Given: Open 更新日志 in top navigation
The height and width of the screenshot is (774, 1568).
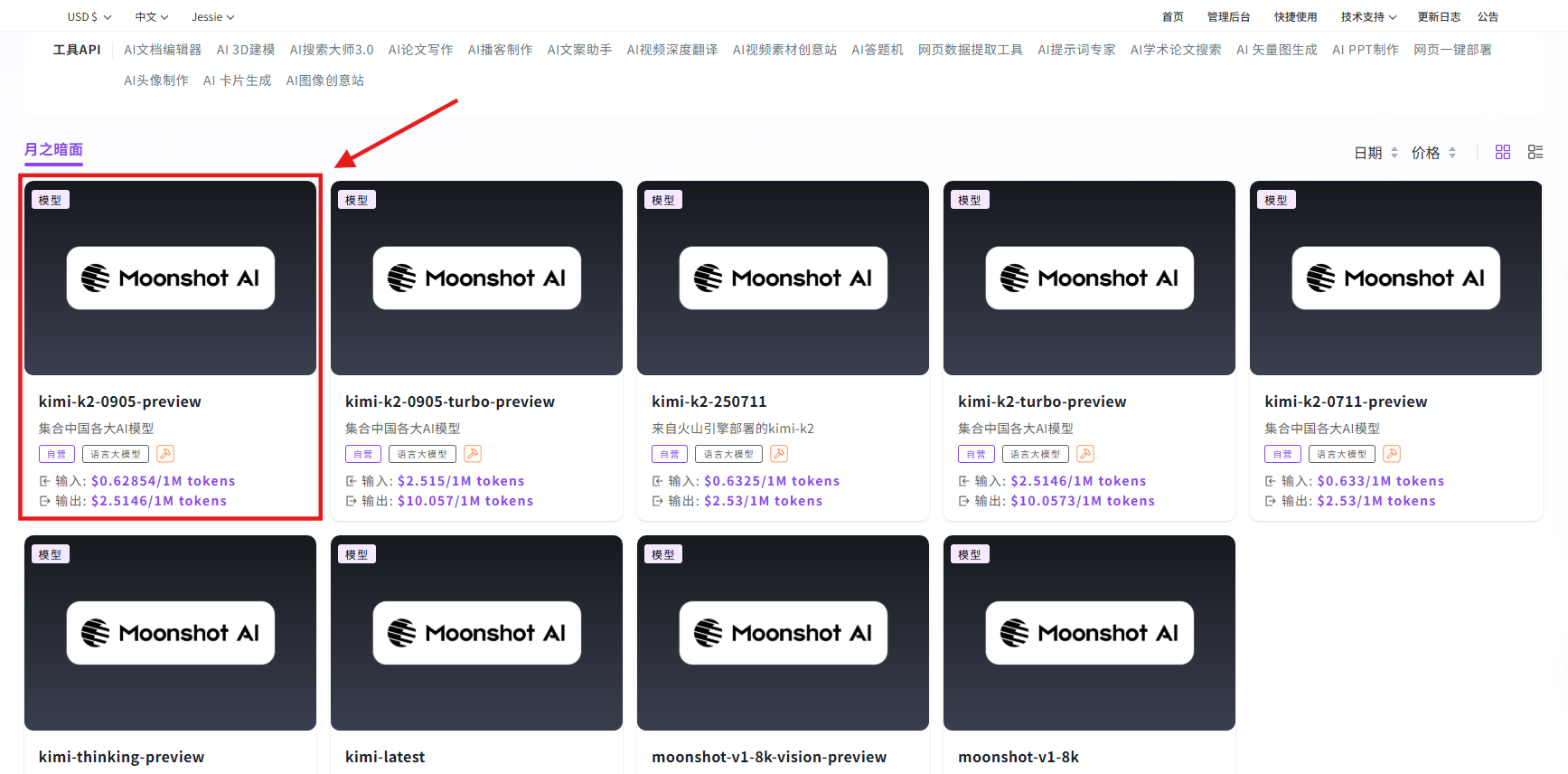Looking at the screenshot, I should point(1439,17).
